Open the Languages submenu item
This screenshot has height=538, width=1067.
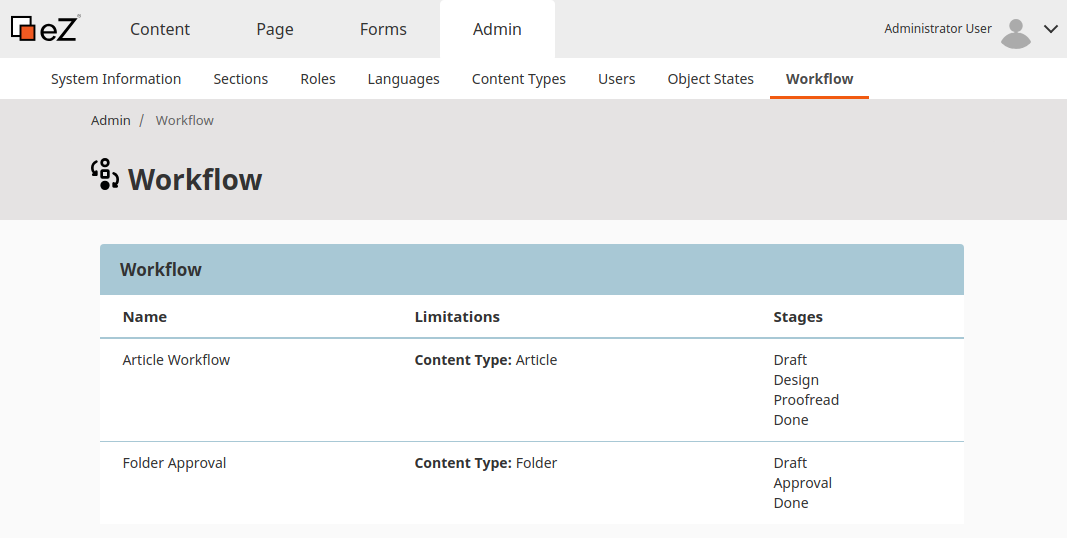[x=404, y=79]
